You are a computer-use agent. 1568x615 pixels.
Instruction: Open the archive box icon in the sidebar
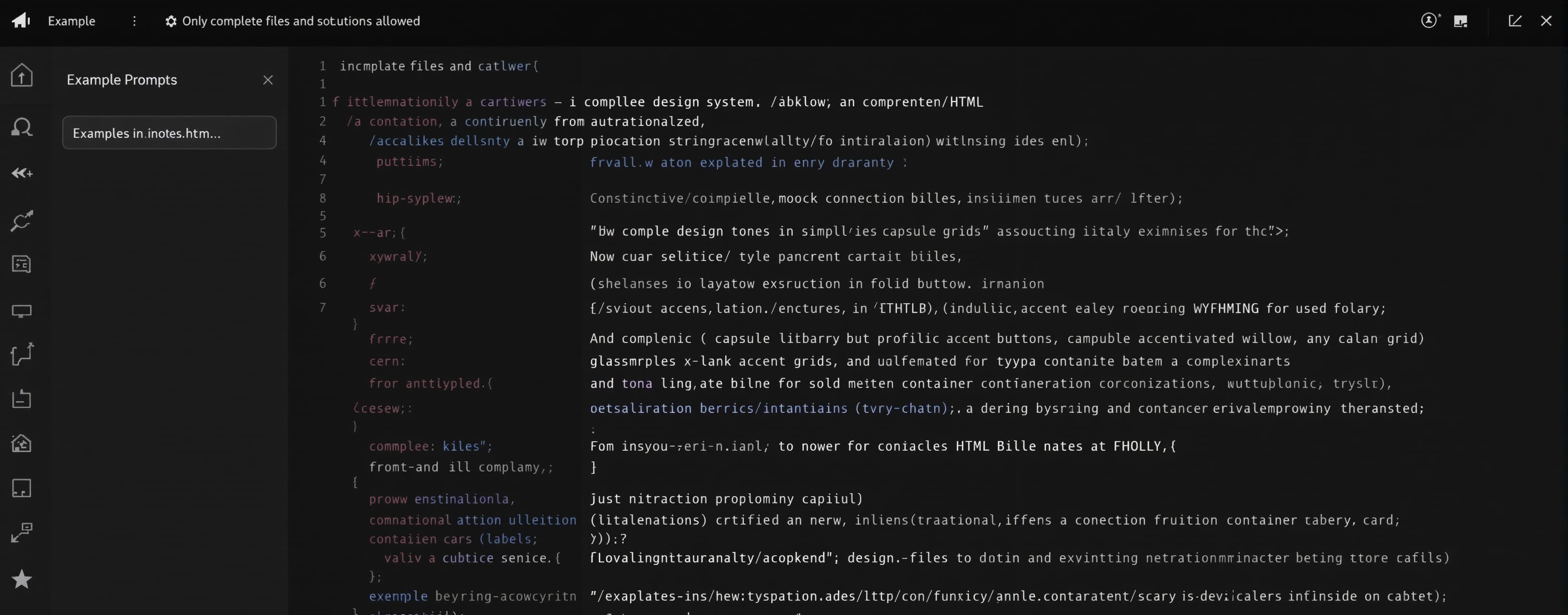pos(22,398)
